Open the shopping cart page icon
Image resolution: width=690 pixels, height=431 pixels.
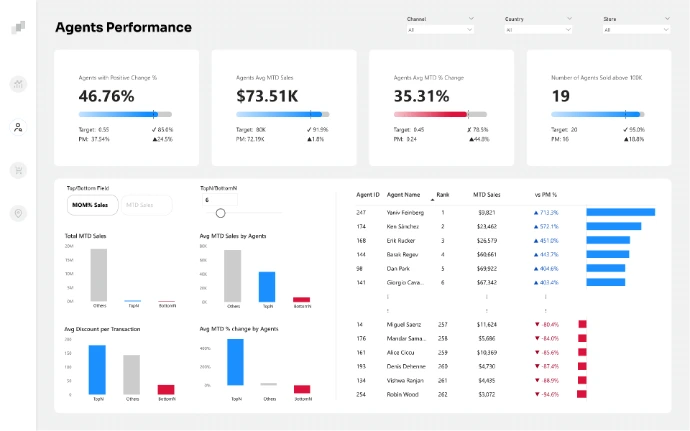18,170
